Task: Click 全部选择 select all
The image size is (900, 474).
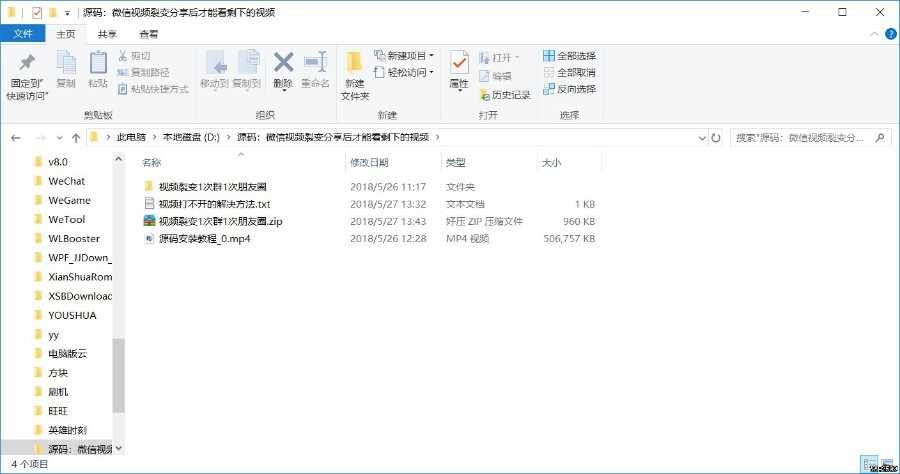Action: click(569, 56)
